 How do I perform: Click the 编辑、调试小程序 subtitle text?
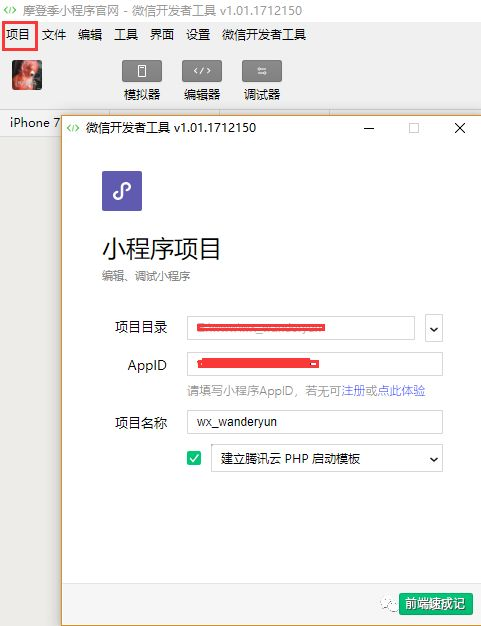(x=146, y=276)
